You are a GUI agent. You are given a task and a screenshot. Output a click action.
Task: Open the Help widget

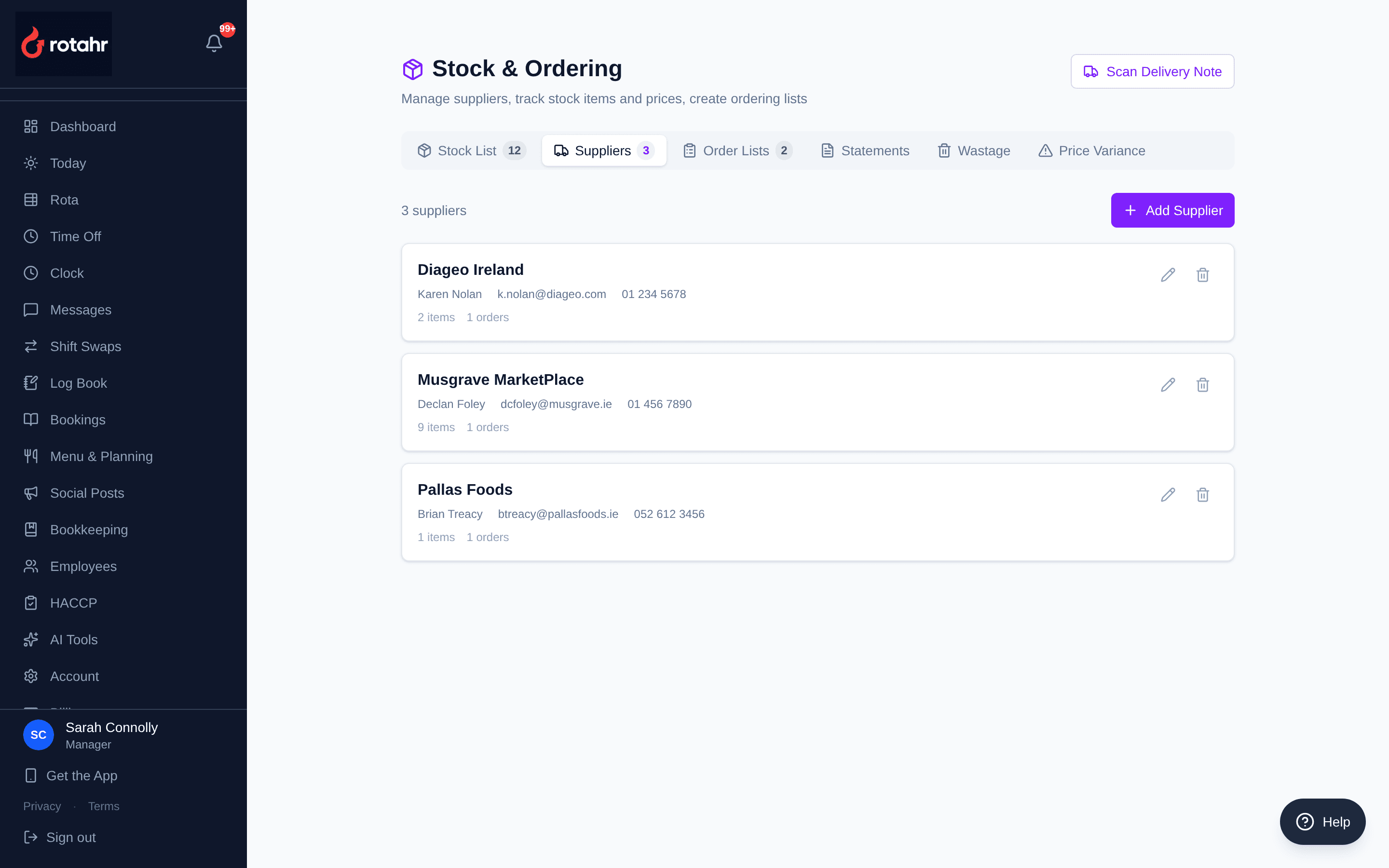click(x=1322, y=822)
